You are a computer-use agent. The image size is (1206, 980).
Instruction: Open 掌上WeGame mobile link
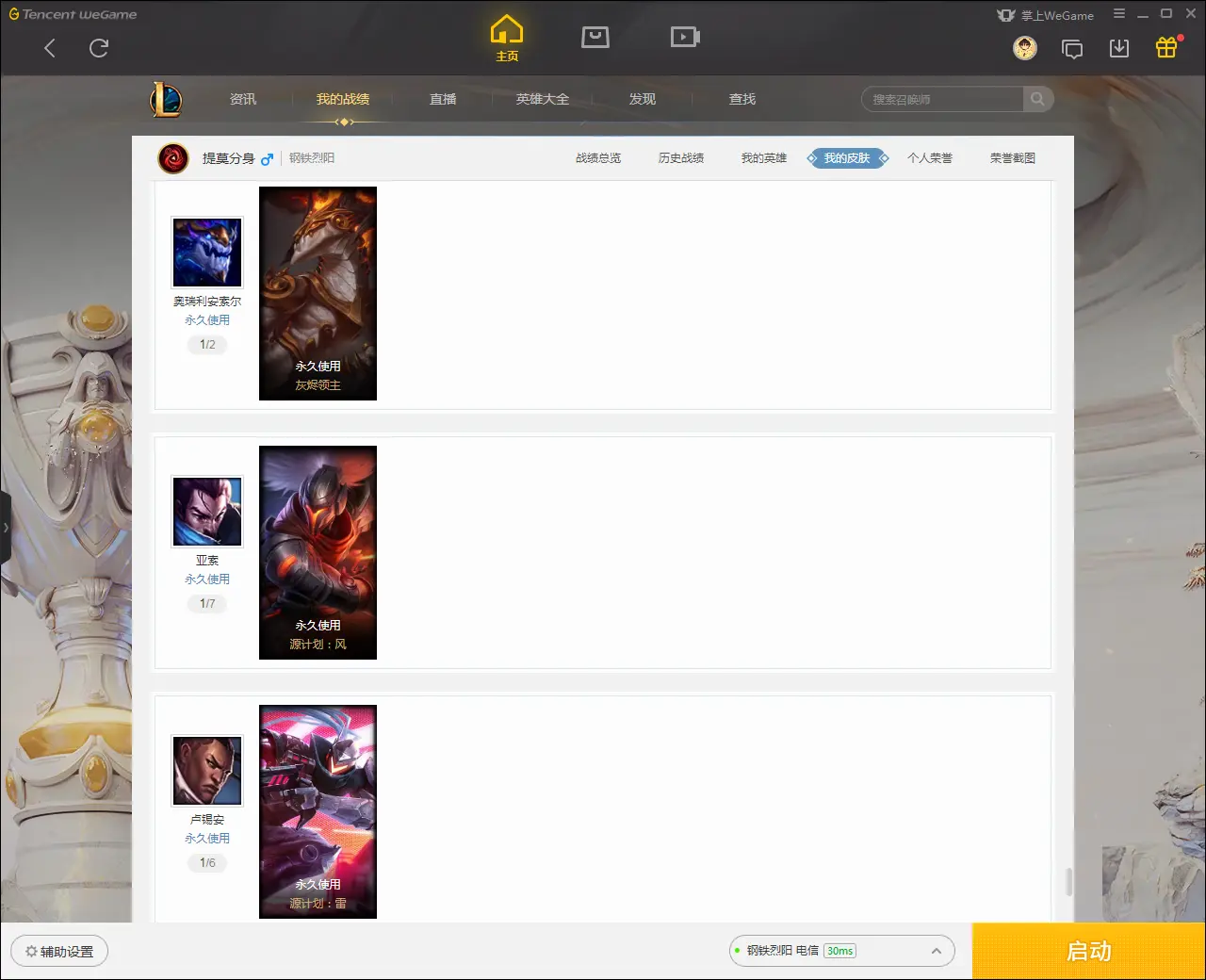pos(1046,15)
